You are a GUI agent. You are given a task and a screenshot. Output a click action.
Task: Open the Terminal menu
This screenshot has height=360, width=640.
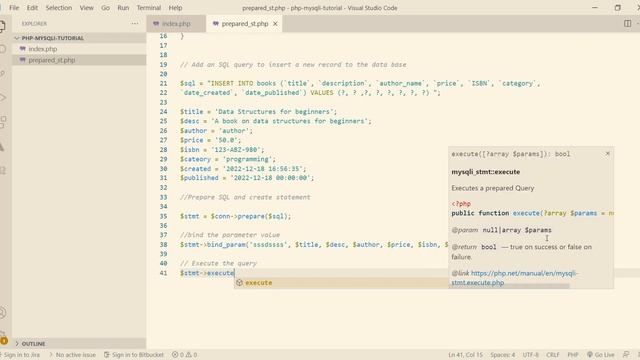[x=149, y=8]
